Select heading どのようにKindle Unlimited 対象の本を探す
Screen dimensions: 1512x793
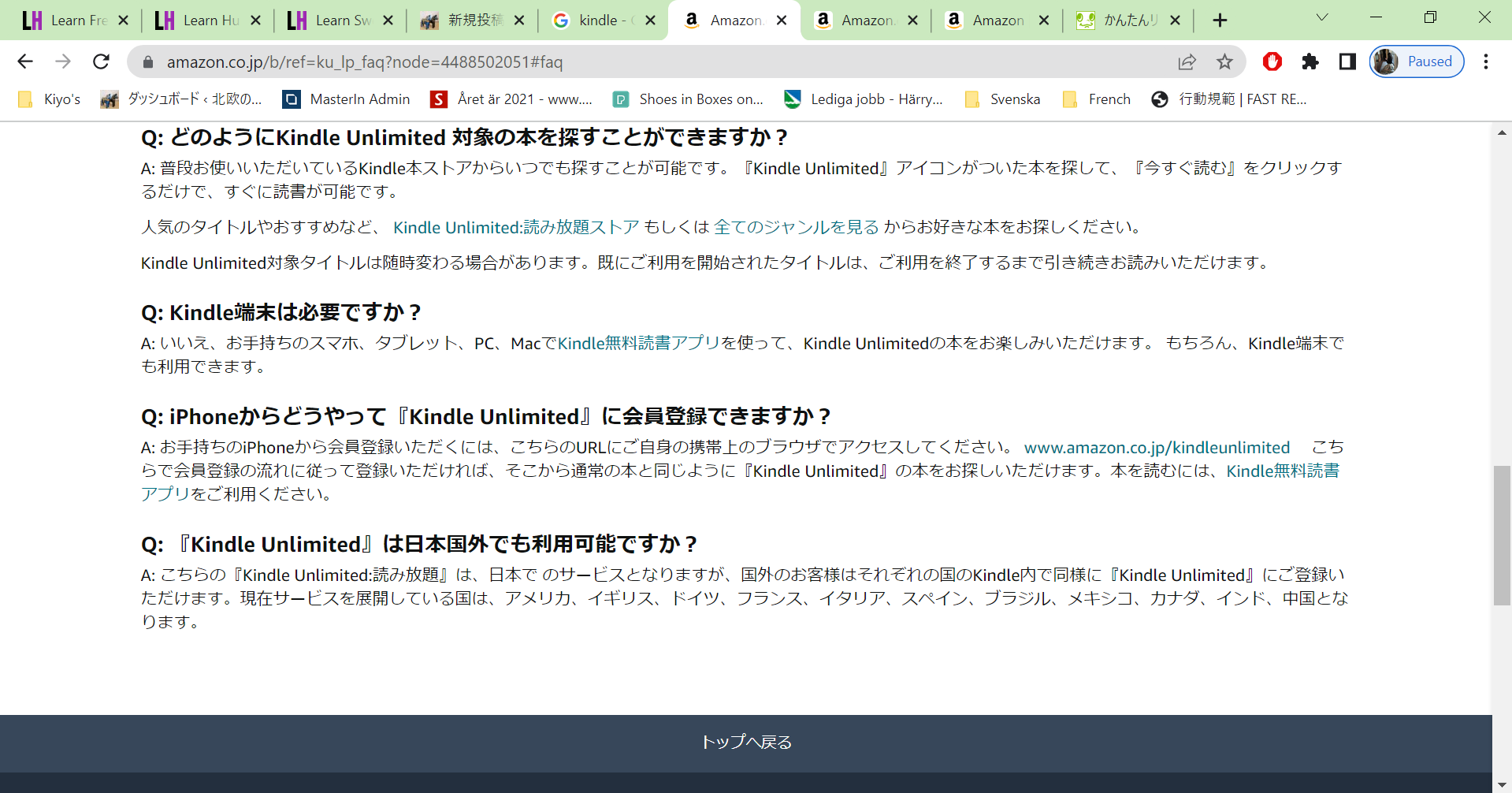tap(464, 137)
